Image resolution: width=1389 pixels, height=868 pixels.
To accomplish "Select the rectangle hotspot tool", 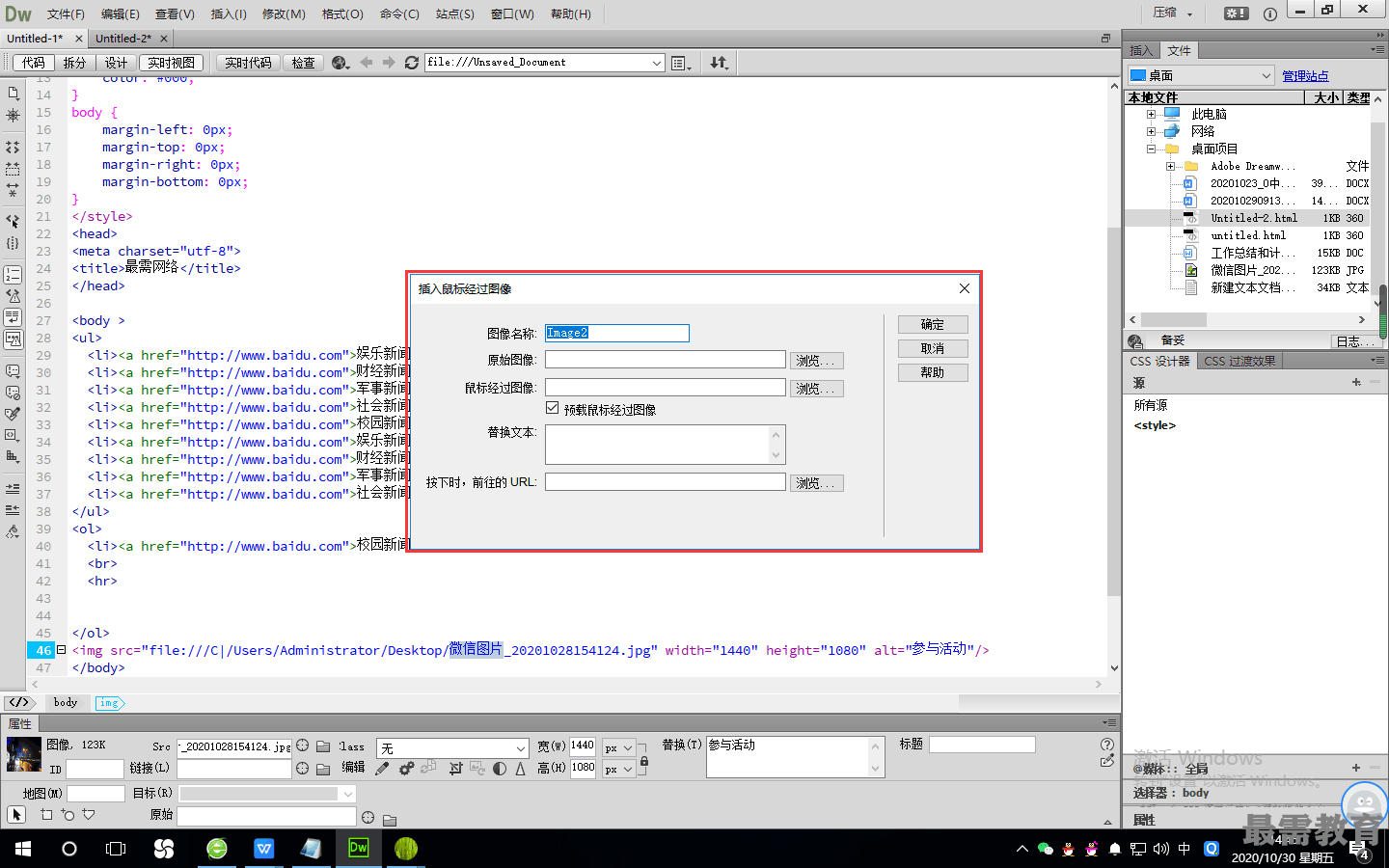I will point(46,815).
